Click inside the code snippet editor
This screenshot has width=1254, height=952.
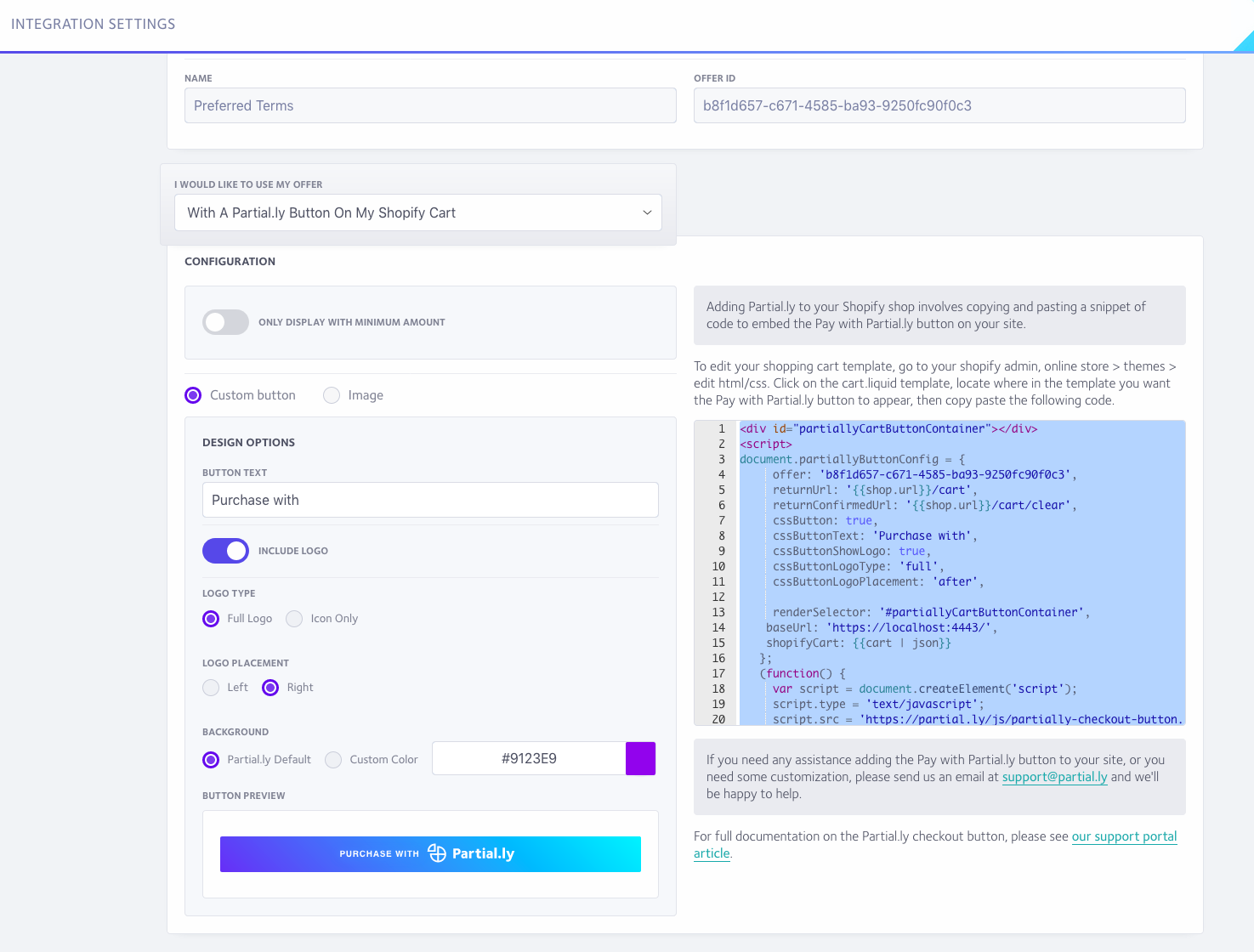[939, 573]
